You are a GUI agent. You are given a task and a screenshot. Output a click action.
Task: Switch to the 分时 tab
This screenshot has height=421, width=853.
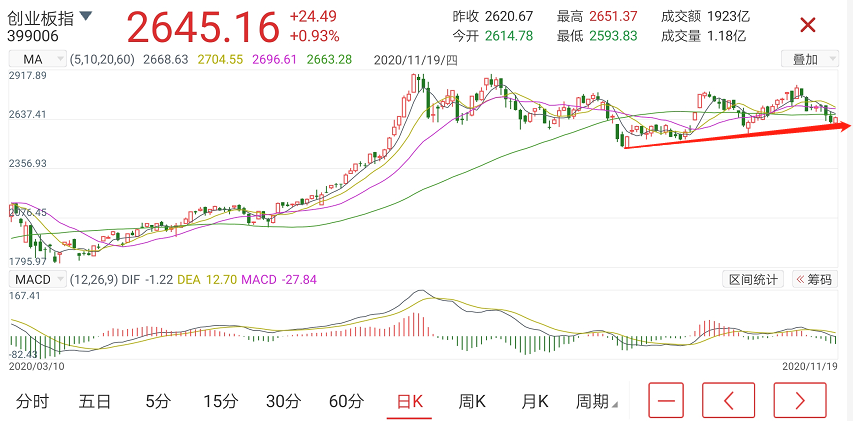click(33, 401)
